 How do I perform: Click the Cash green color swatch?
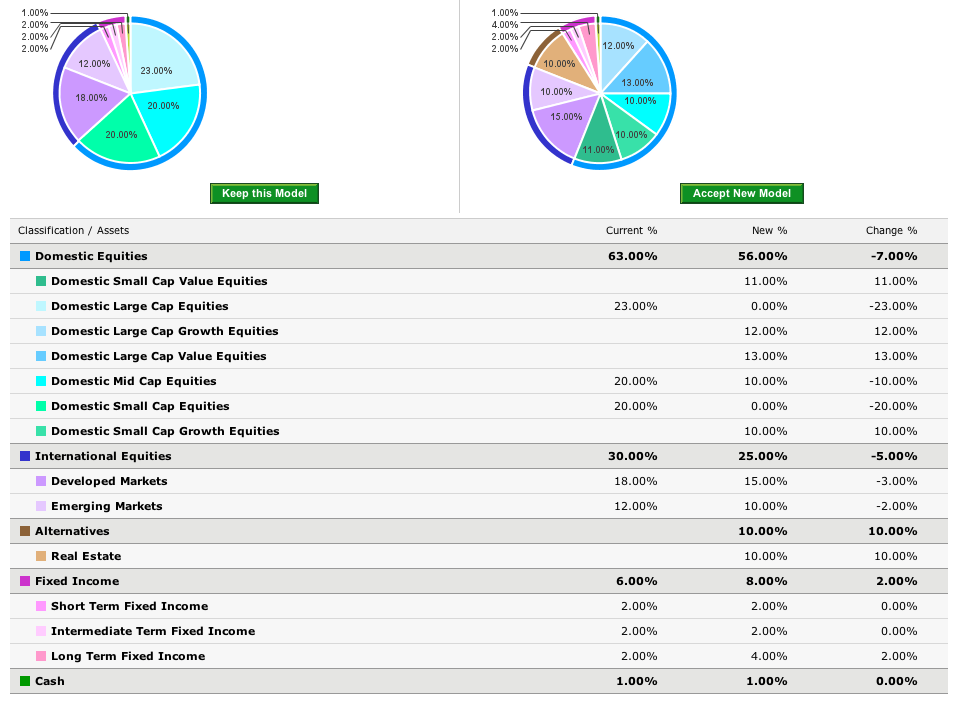(25, 682)
